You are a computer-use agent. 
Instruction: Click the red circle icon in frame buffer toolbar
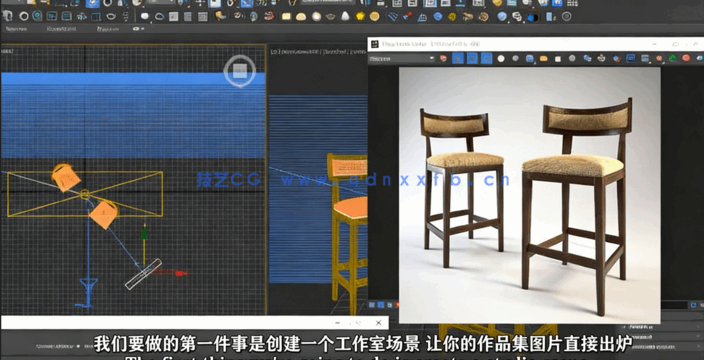[686, 58]
